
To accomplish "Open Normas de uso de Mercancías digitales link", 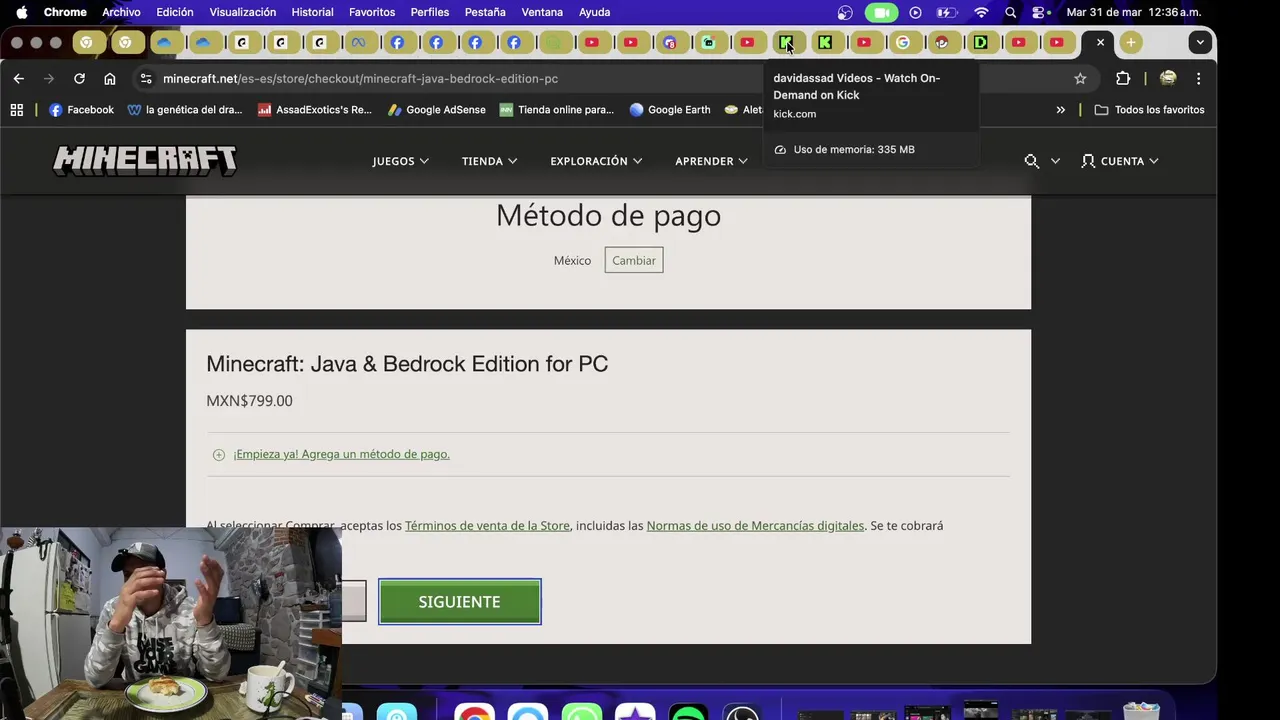I will [x=755, y=525].
